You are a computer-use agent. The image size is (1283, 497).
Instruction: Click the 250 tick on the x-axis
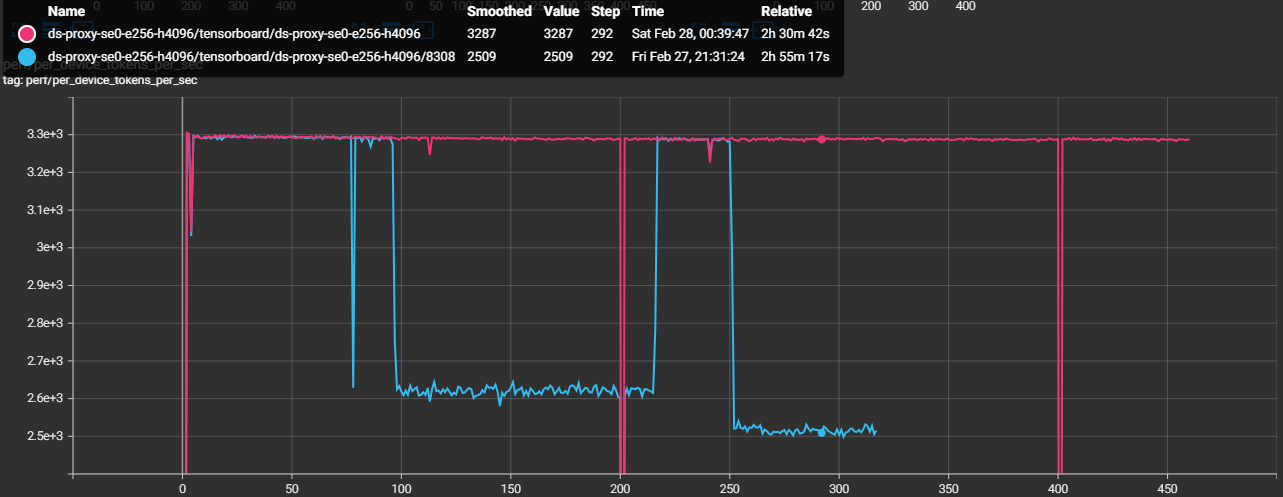click(x=729, y=488)
